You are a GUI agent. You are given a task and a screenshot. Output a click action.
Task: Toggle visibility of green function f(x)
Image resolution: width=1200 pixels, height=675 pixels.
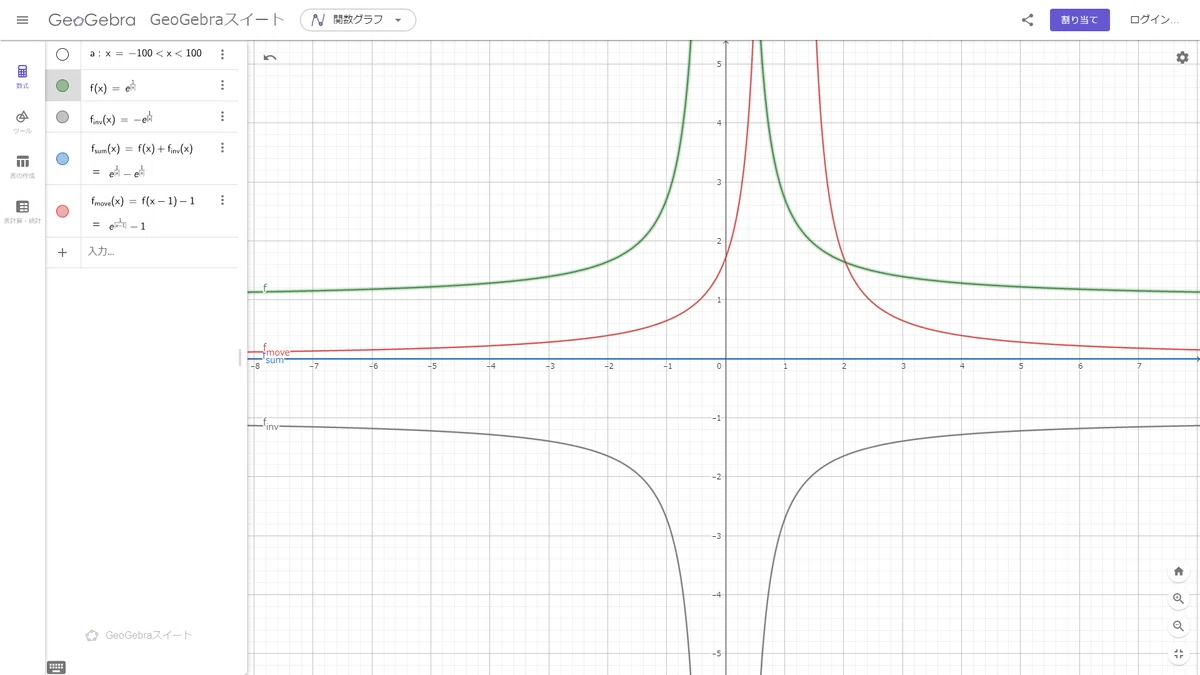63,86
